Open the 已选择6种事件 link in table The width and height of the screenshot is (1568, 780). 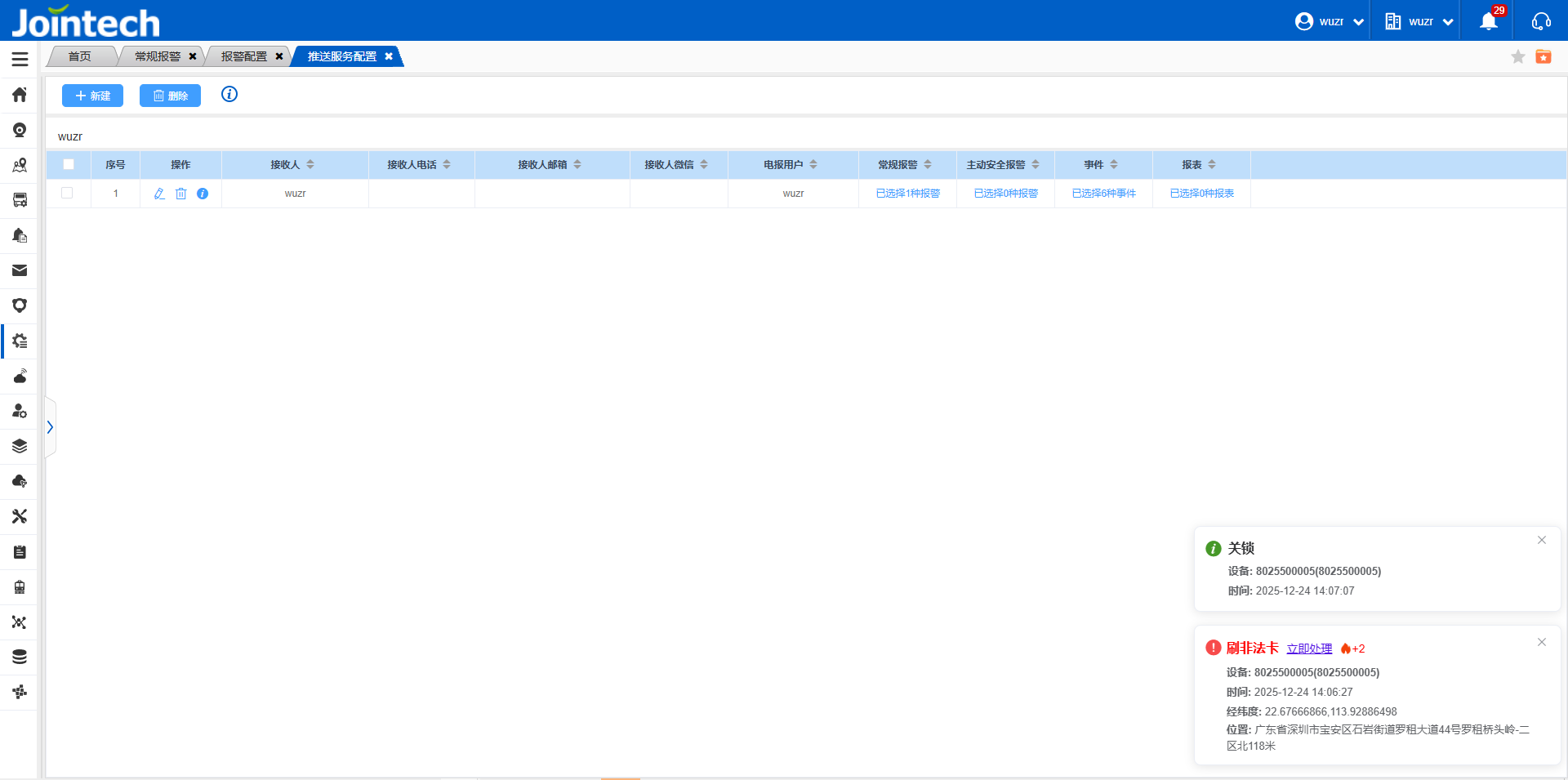1103,193
